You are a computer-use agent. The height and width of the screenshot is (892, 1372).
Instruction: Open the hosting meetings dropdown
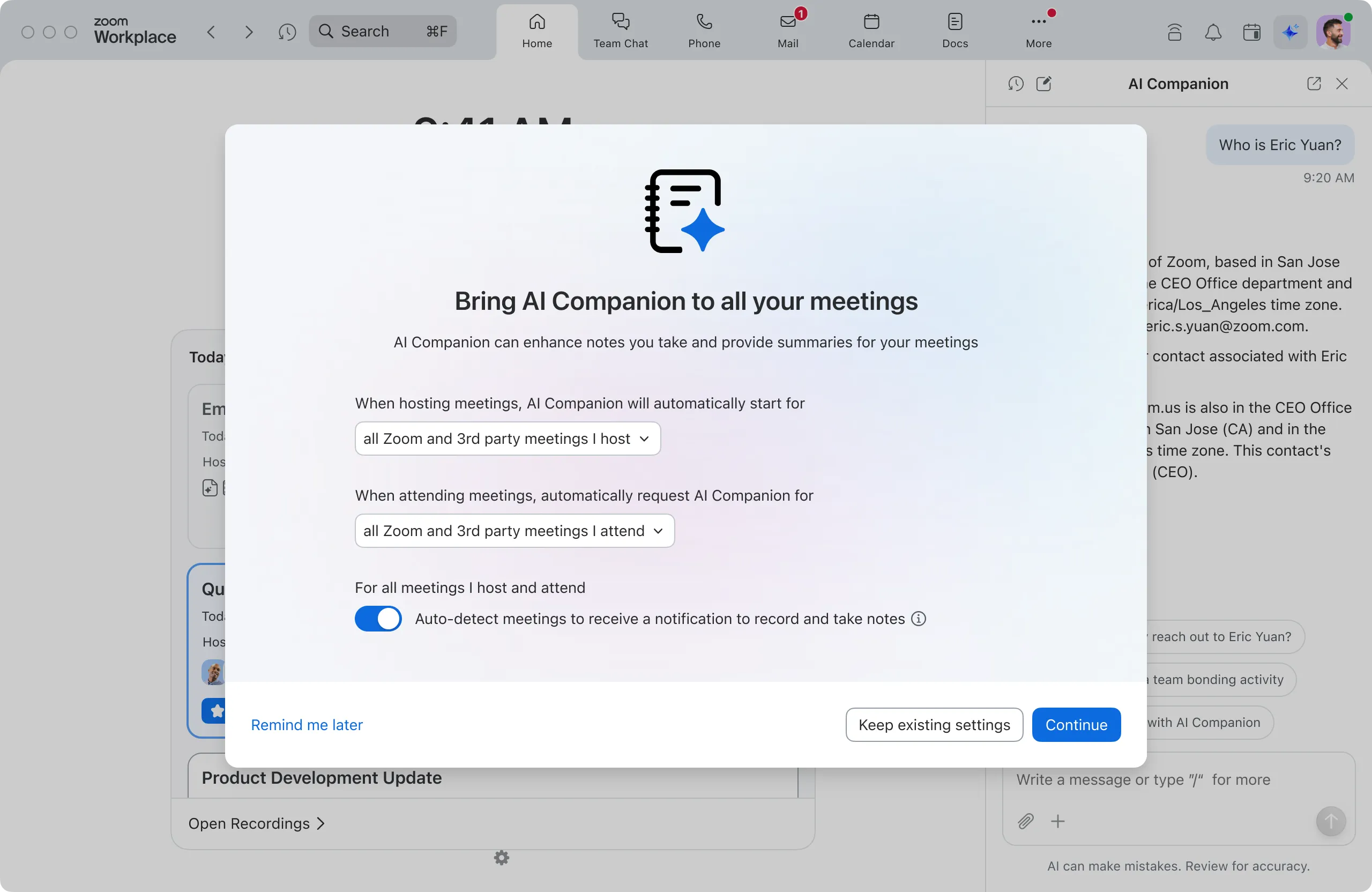tap(508, 438)
